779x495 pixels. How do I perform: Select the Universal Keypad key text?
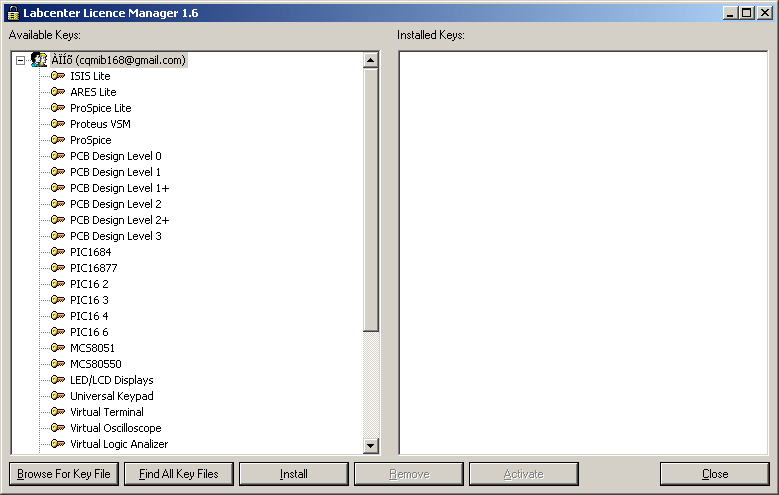point(111,396)
